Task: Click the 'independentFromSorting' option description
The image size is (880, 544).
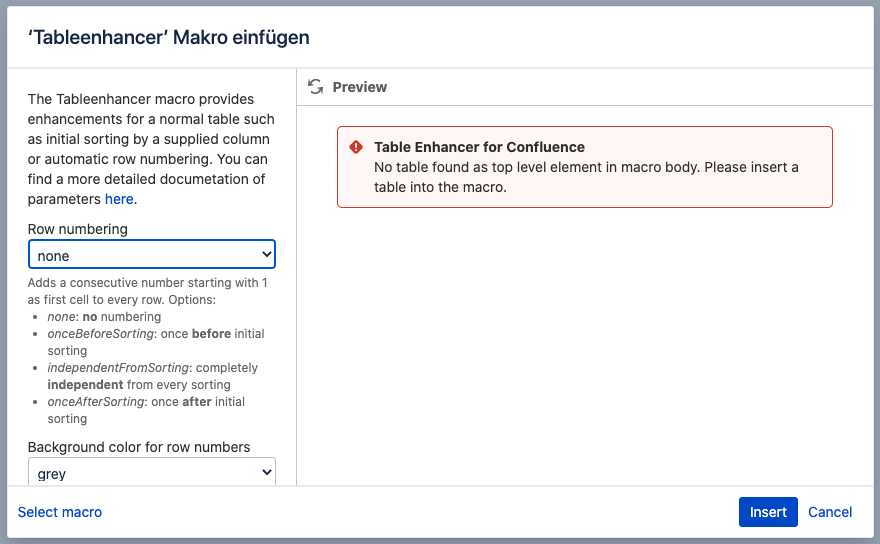Action: click(152, 368)
